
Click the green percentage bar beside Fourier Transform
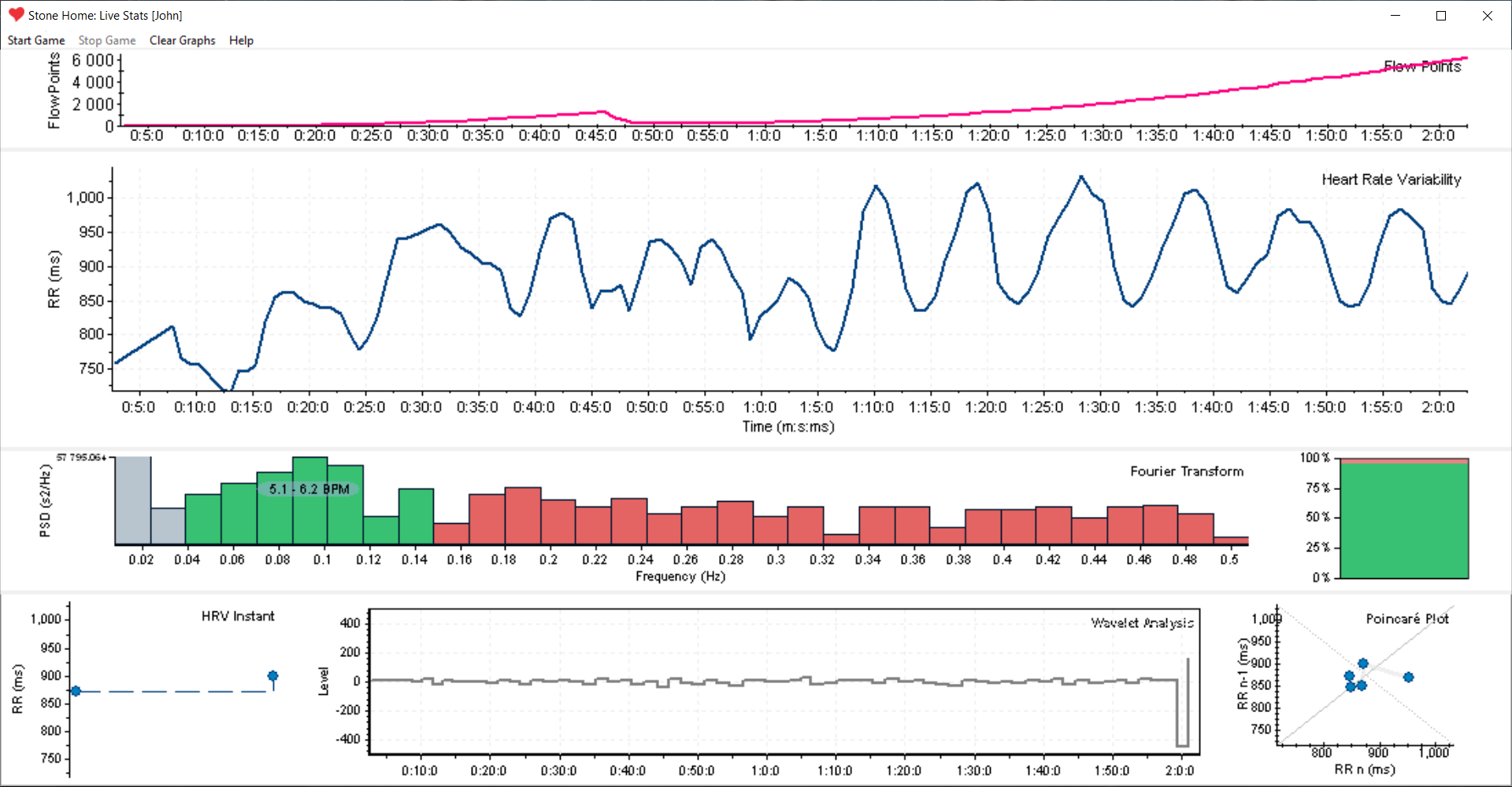click(1404, 521)
